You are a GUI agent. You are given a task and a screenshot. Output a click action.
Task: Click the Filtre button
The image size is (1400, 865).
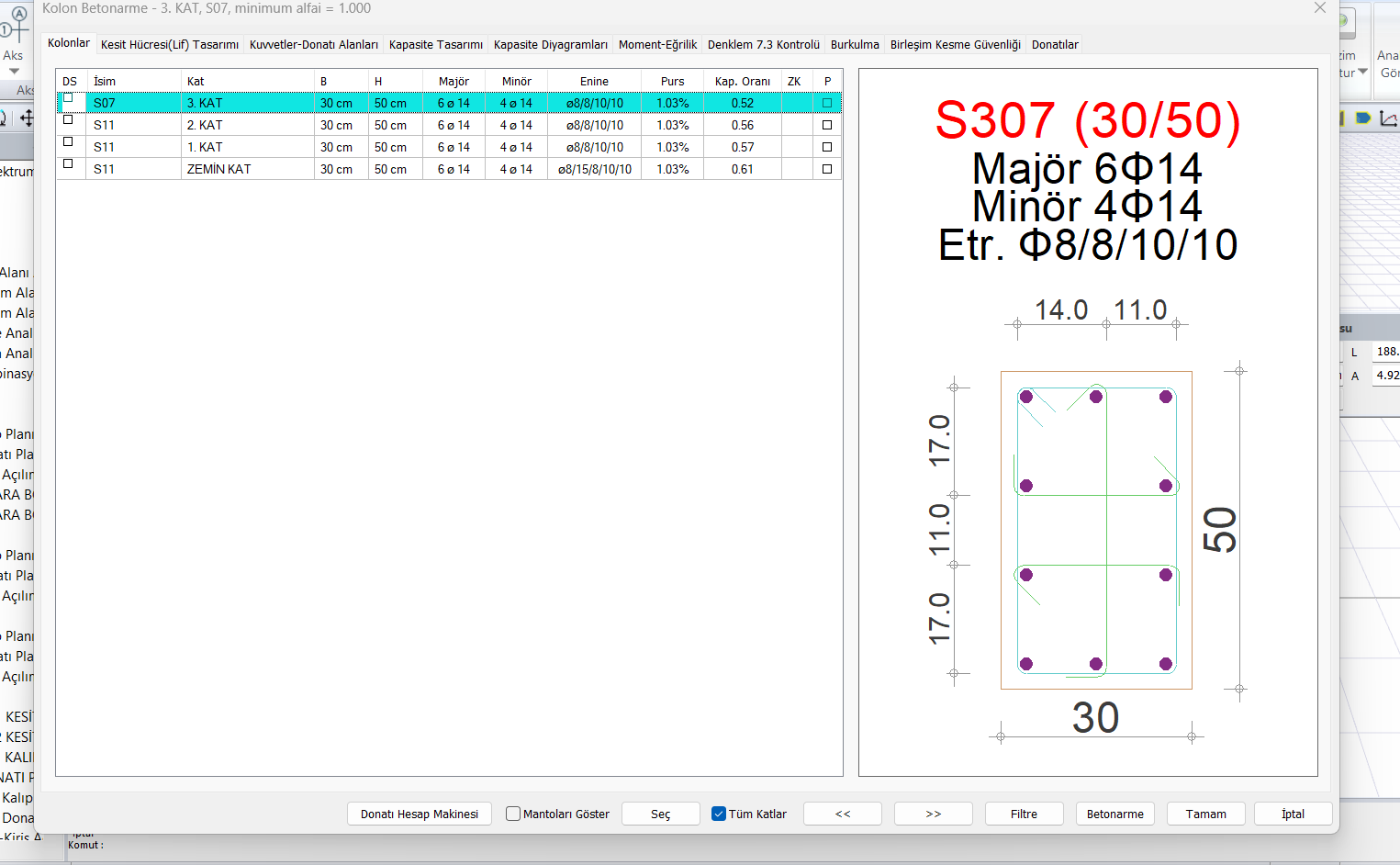[x=1025, y=814]
